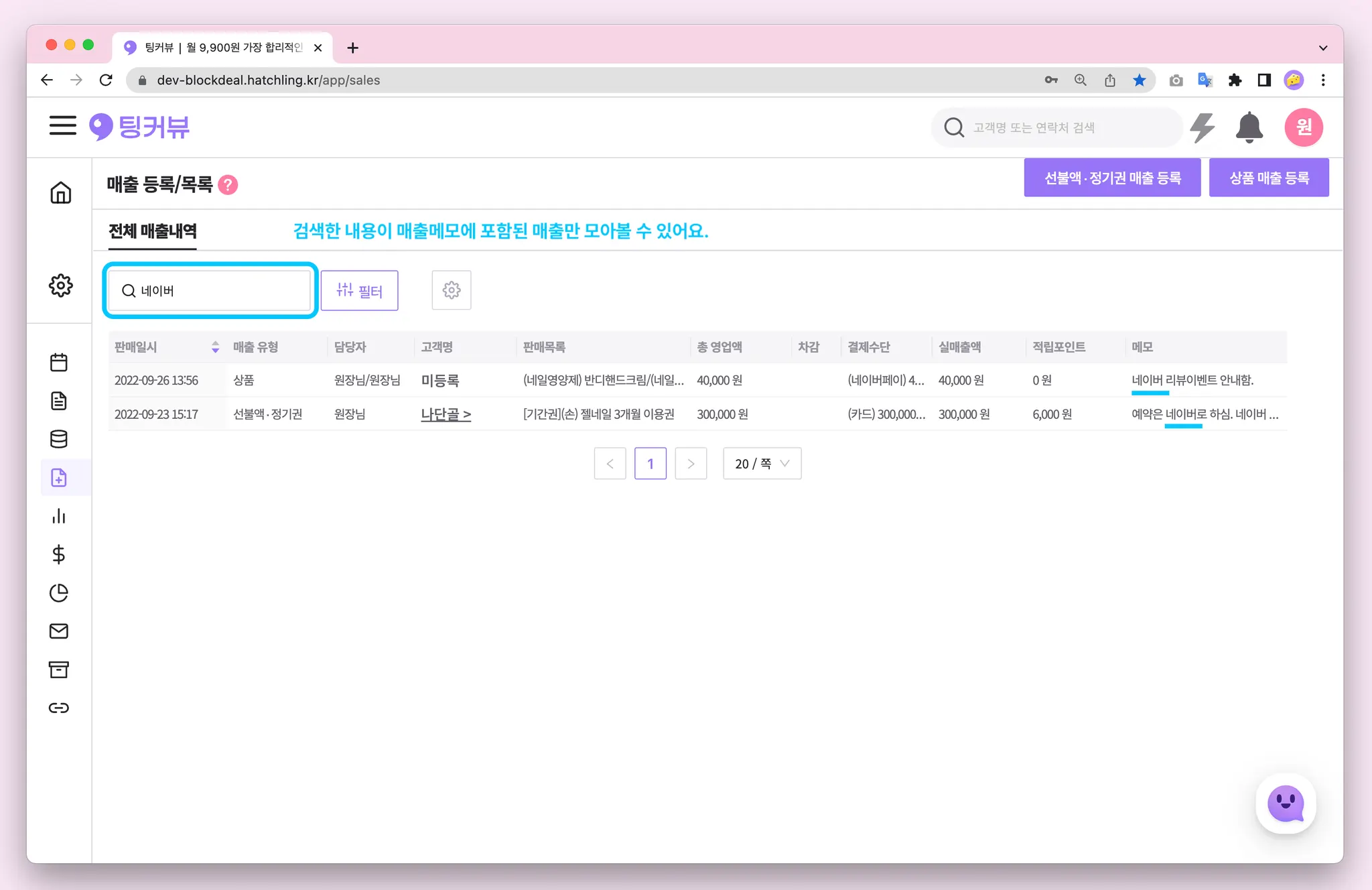Go to page 1 in pagination
This screenshot has width=1372, height=890.
point(650,464)
